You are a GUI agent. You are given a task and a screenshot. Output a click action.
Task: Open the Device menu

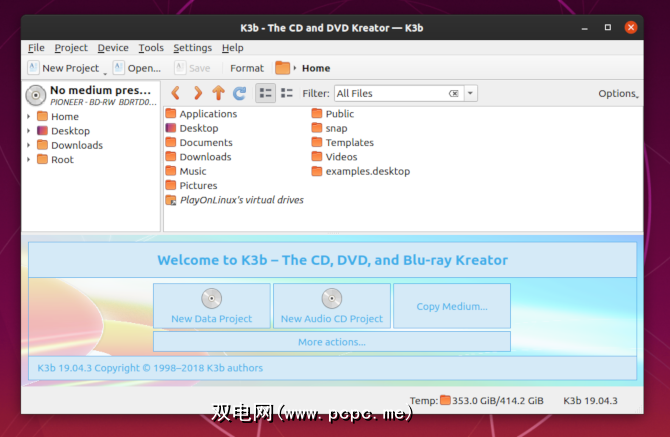tap(113, 48)
